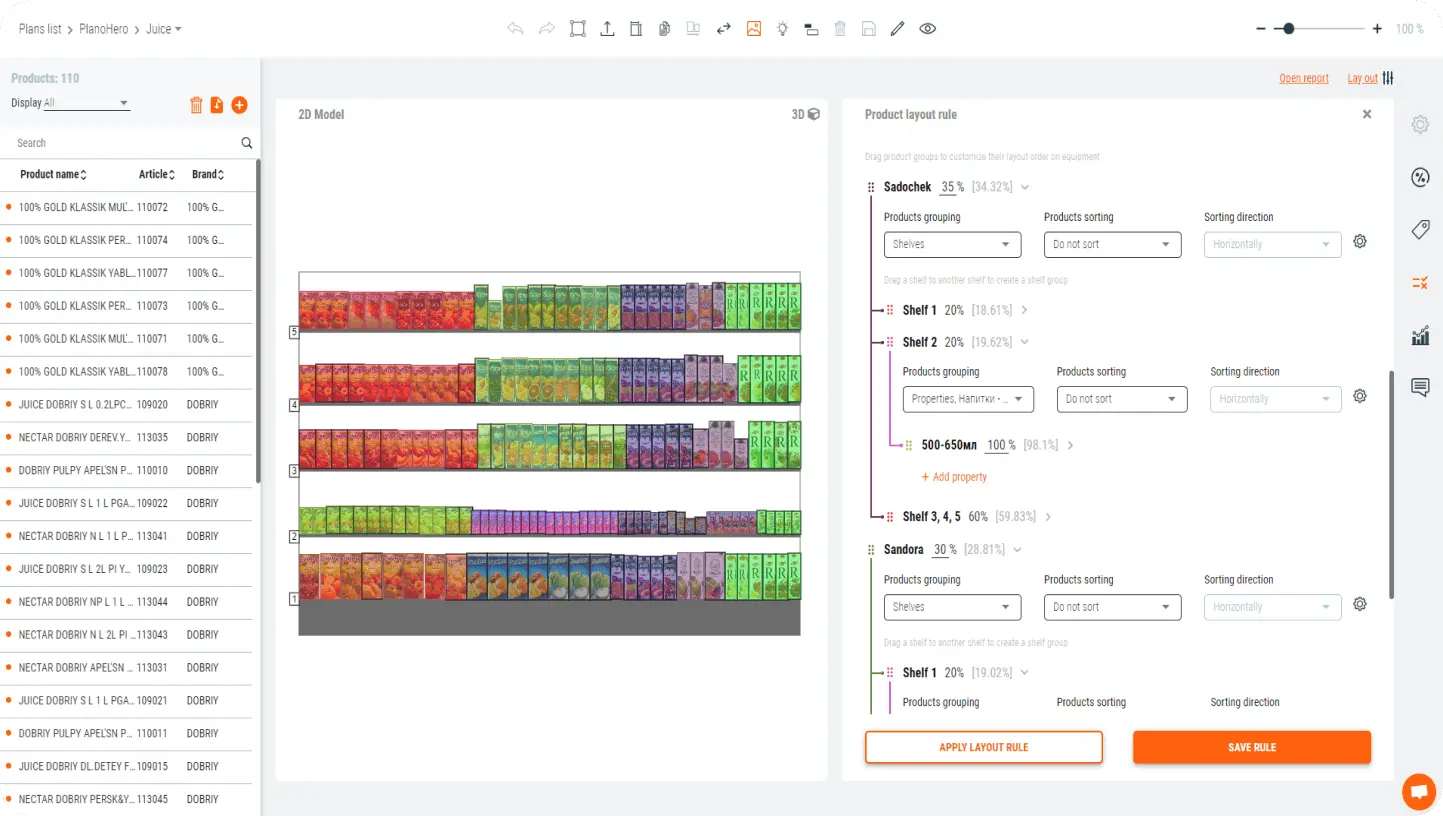The width and height of the screenshot is (1443, 816).
Task: Click the lightbulb icon in top toolbar
Action: [x=782, y=29]
